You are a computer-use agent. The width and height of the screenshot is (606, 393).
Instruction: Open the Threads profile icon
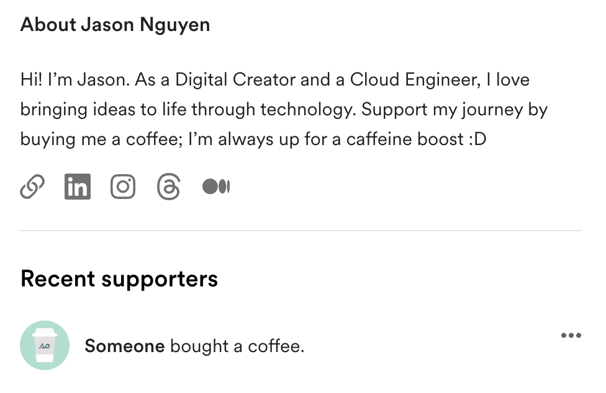click(169, 187)
